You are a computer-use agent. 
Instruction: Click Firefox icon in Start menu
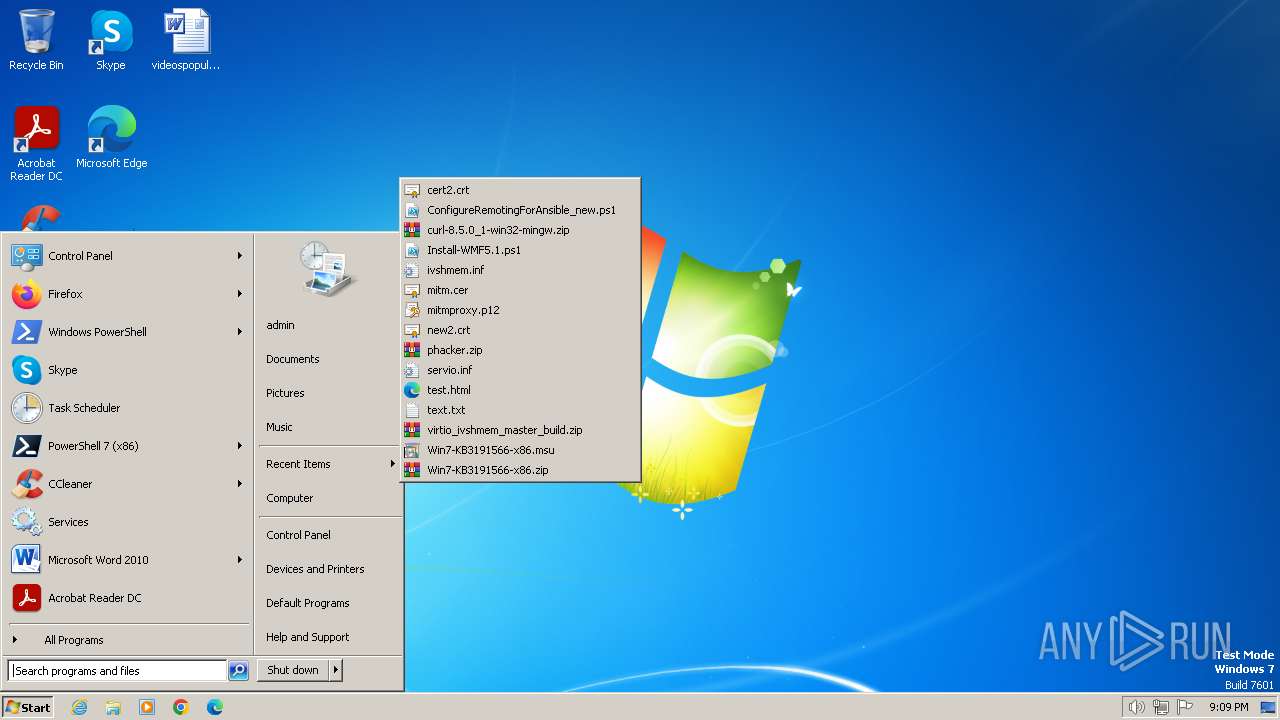pyautogui.click(x=27, y=294)
